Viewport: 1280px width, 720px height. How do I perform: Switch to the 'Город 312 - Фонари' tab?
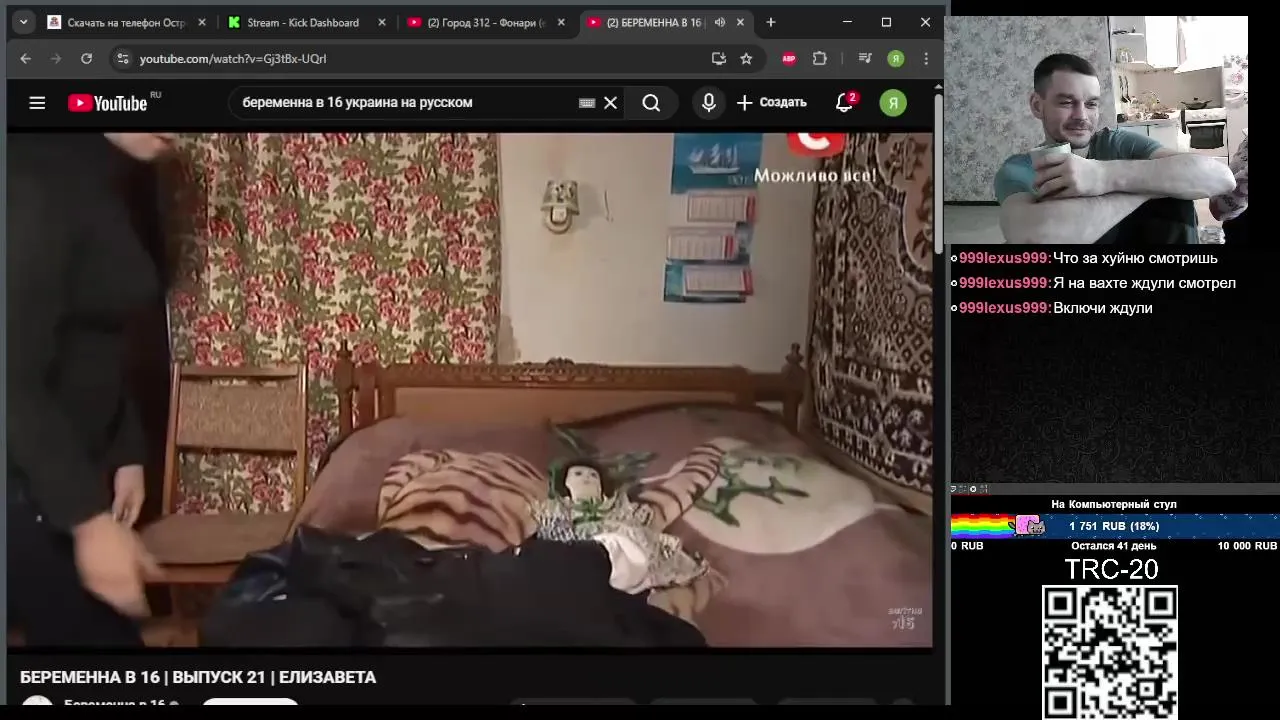point(486,22)
